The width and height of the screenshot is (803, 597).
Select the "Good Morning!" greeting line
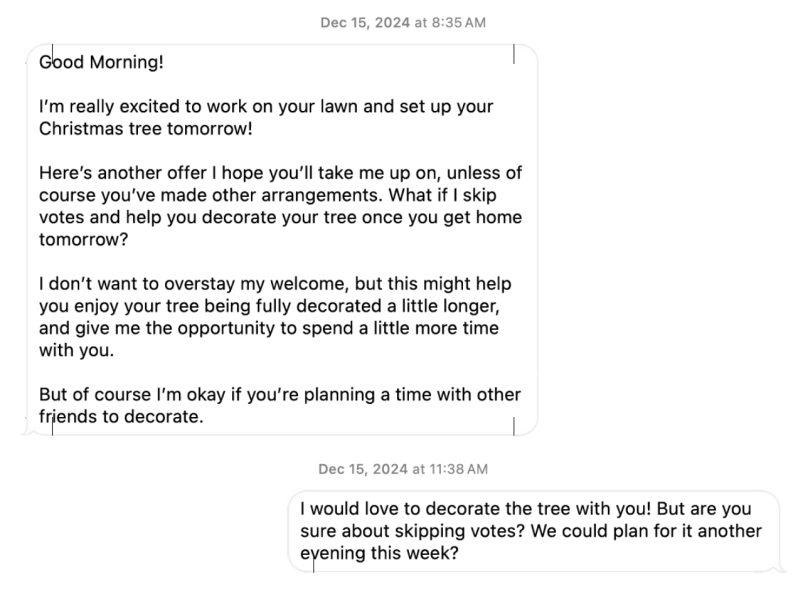[101, 62]
